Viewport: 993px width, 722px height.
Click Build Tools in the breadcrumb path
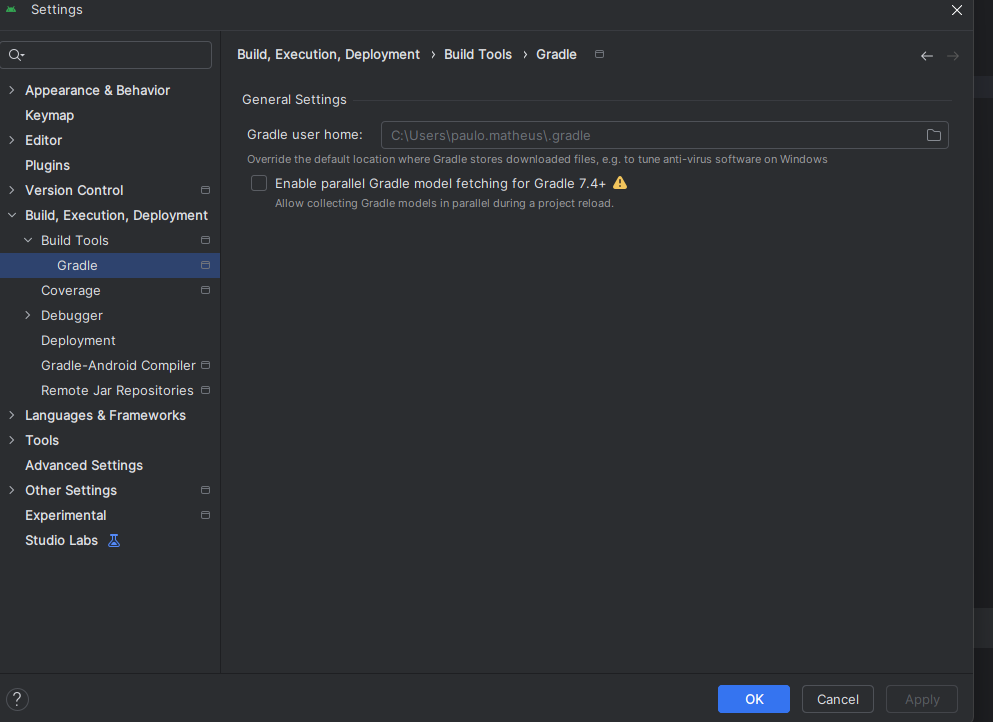pyautogui.click(x=478, y=55)
